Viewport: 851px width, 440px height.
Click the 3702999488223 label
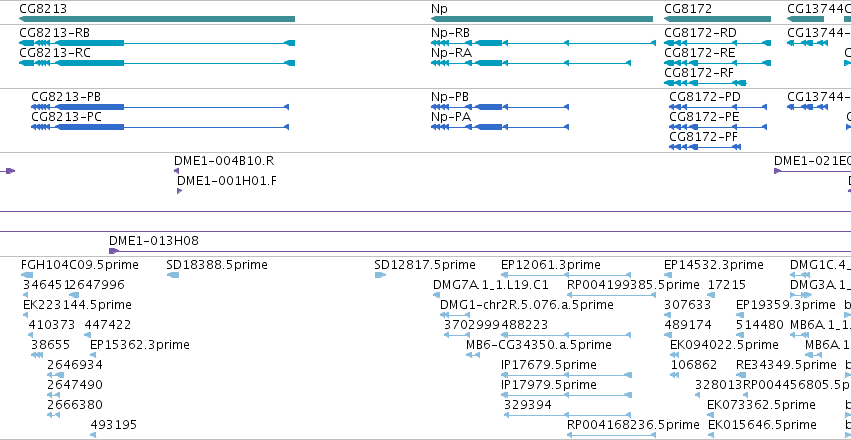[x=496, y=325]
